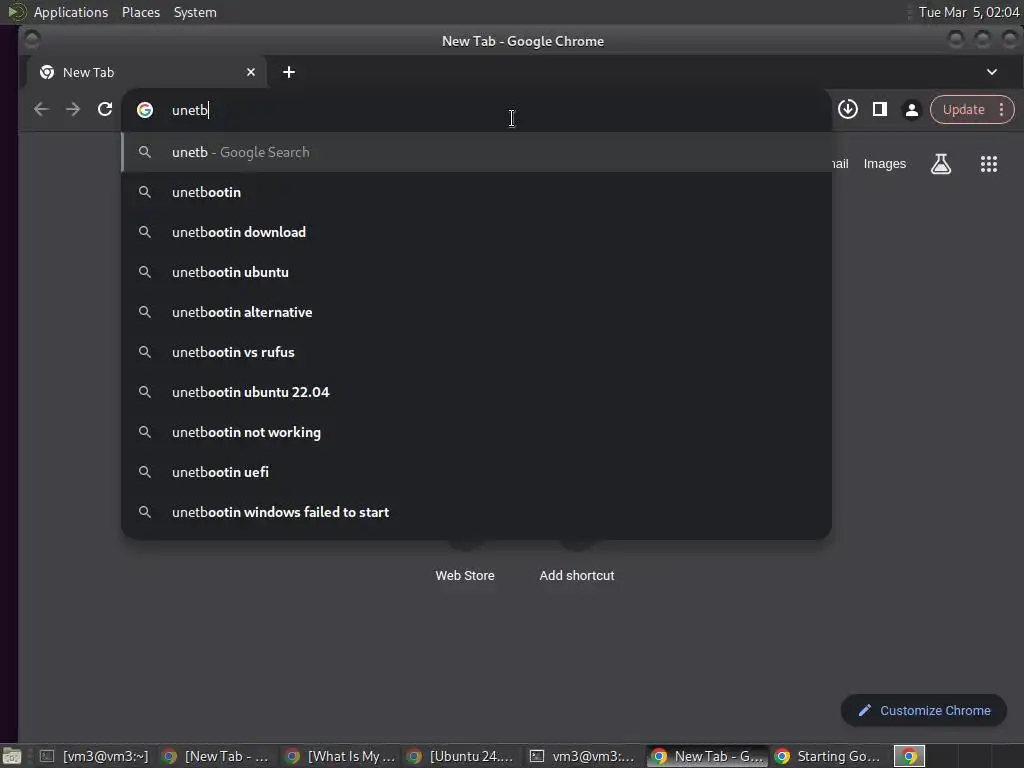Pick 'unetbootin download' suggestion
The width and height of the screenshot is (1024, 768).
477,232
